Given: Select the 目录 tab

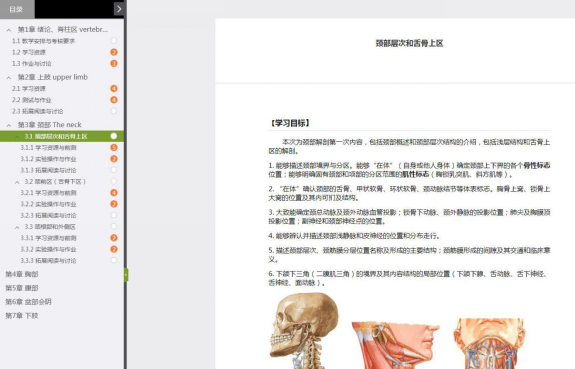Looking at the screenshot, I should coord(17,9).
